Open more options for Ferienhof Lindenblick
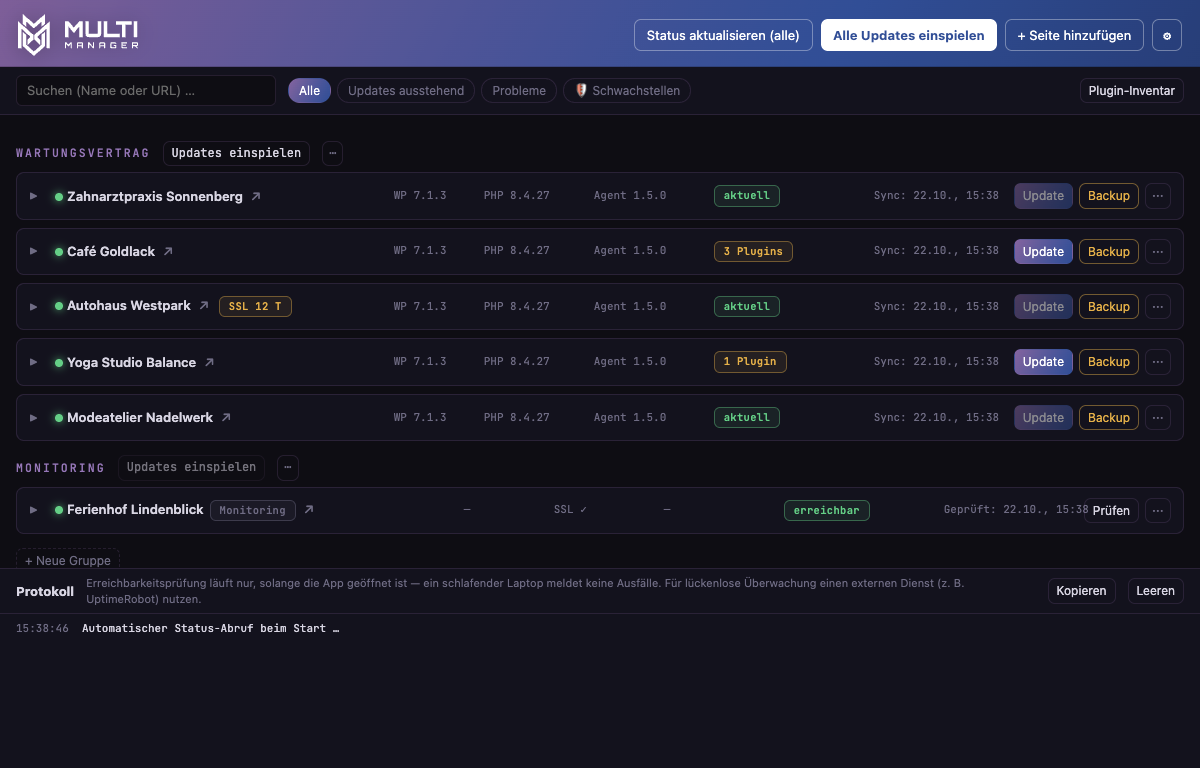The height and width of the screenshot is (768, 1200). 1158,511
